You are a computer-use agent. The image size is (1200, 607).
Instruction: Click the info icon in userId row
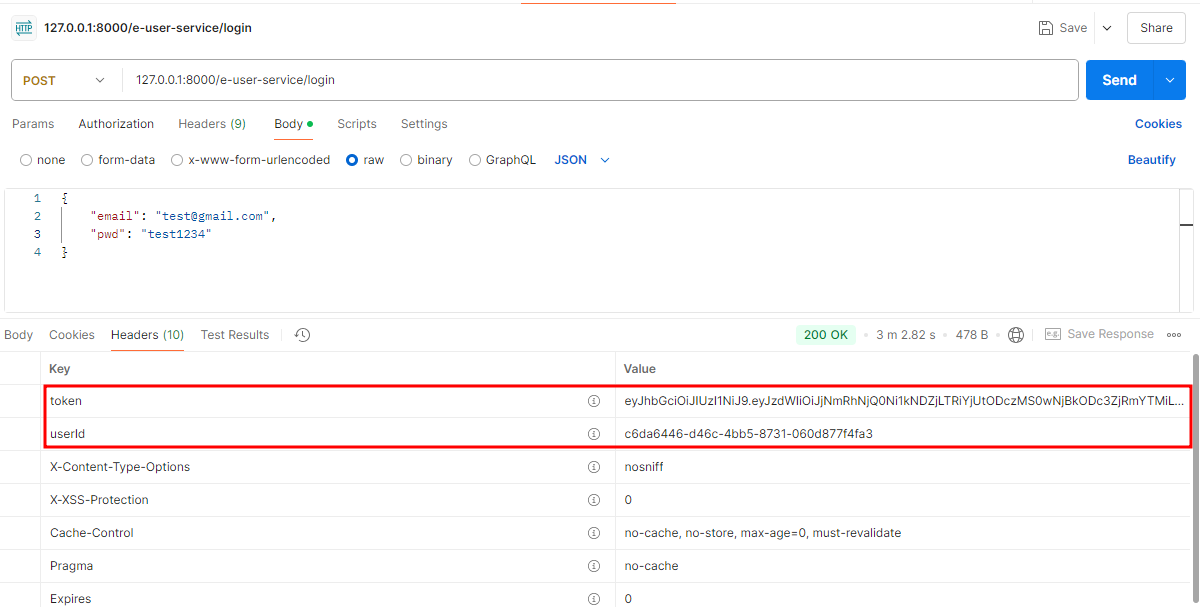(593, 434)
